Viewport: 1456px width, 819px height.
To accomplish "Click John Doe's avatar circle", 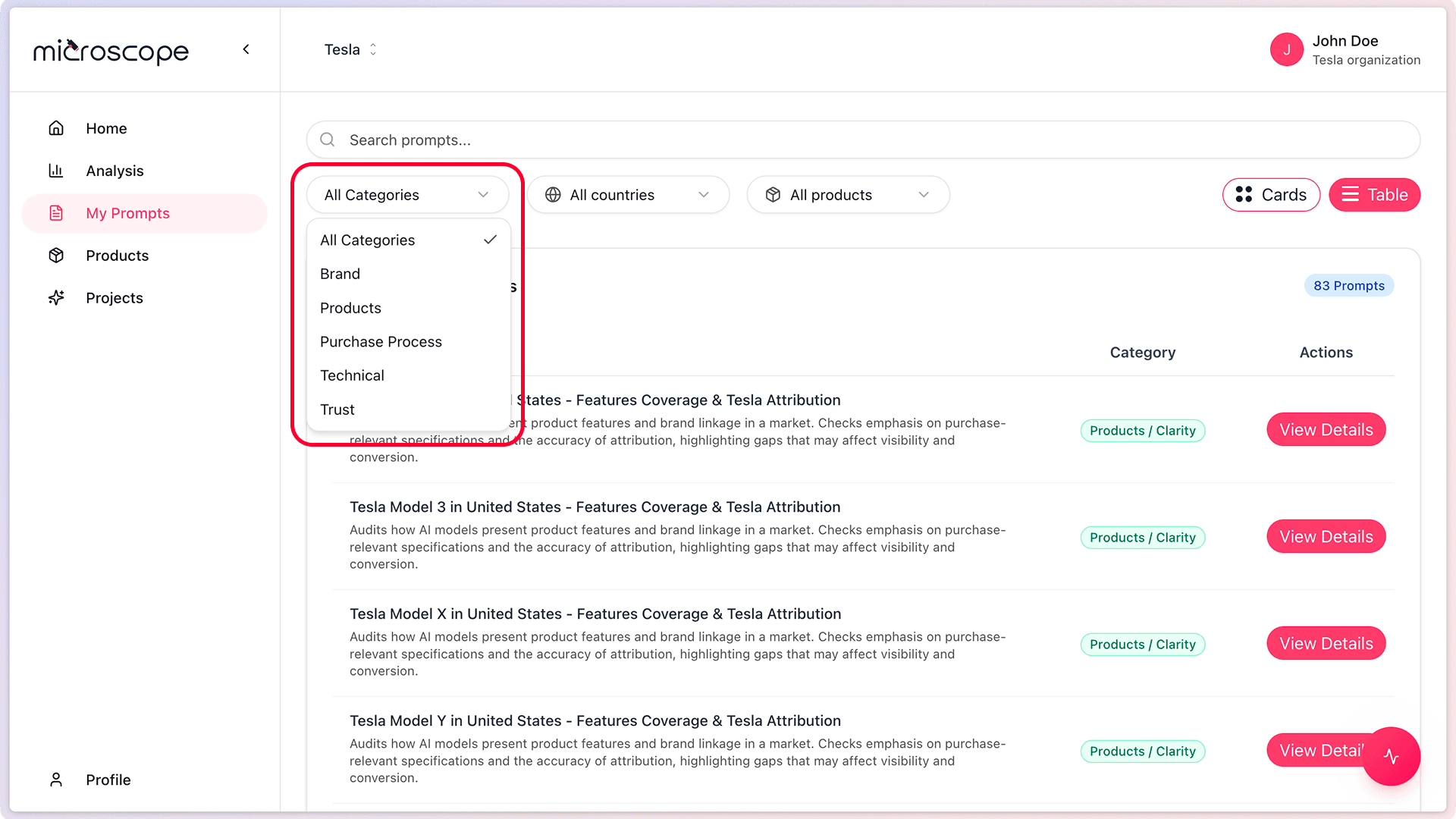I will [1286, 50].
